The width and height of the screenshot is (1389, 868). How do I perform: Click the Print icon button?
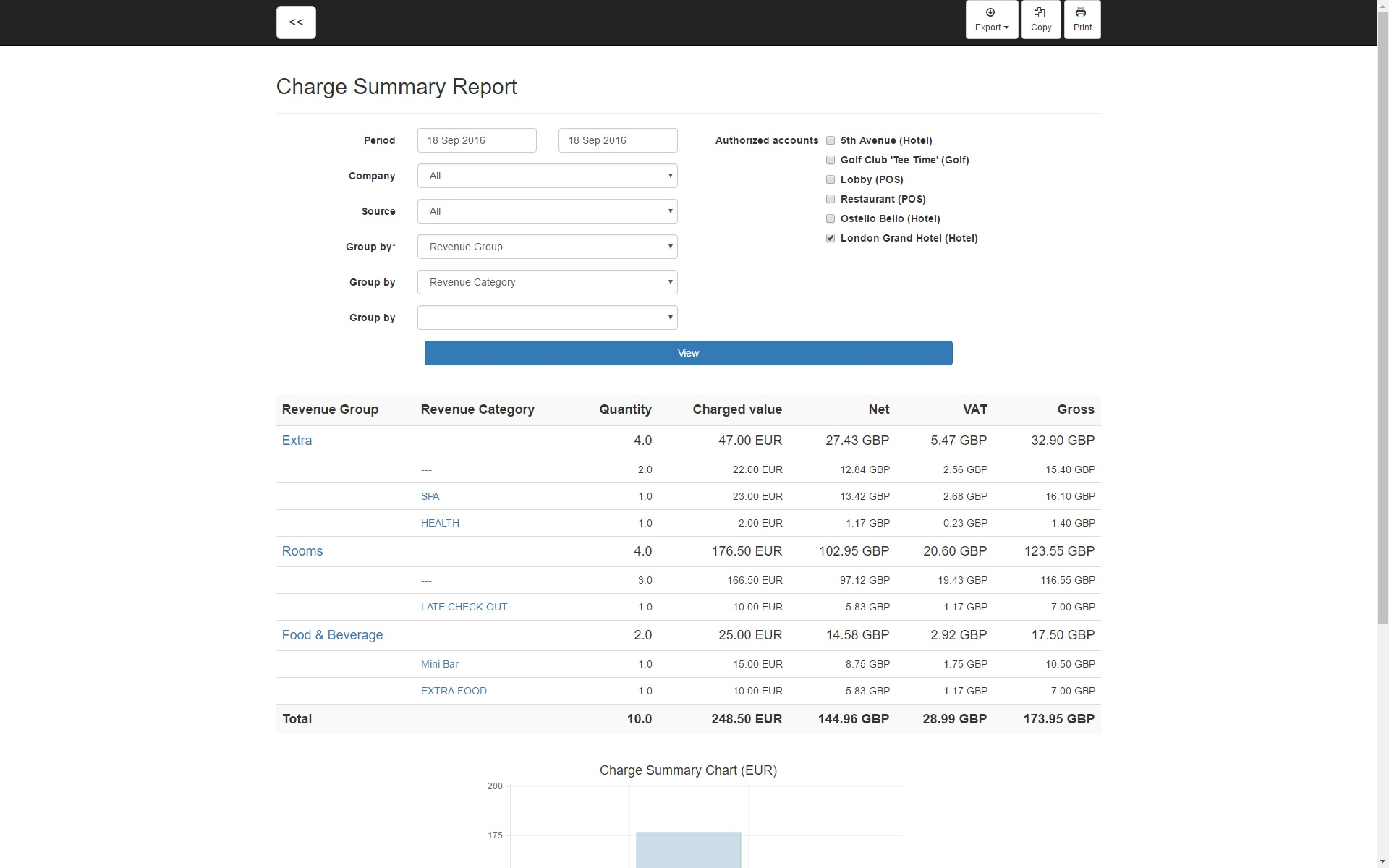click(x=1082, y=20)
